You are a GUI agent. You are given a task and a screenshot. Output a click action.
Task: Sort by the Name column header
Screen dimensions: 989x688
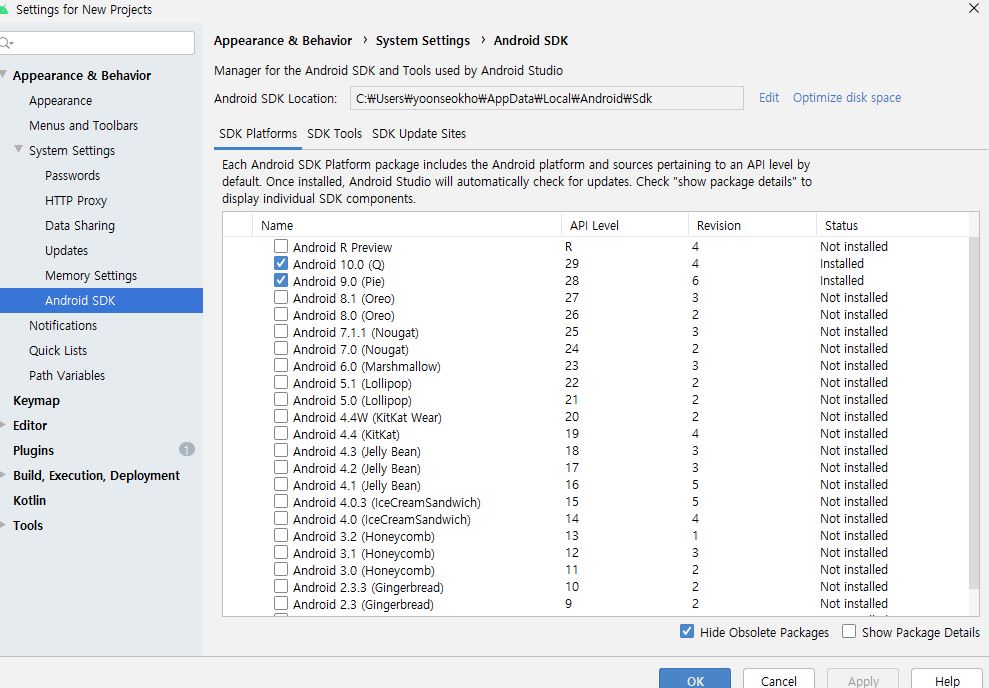pos(407,225)
